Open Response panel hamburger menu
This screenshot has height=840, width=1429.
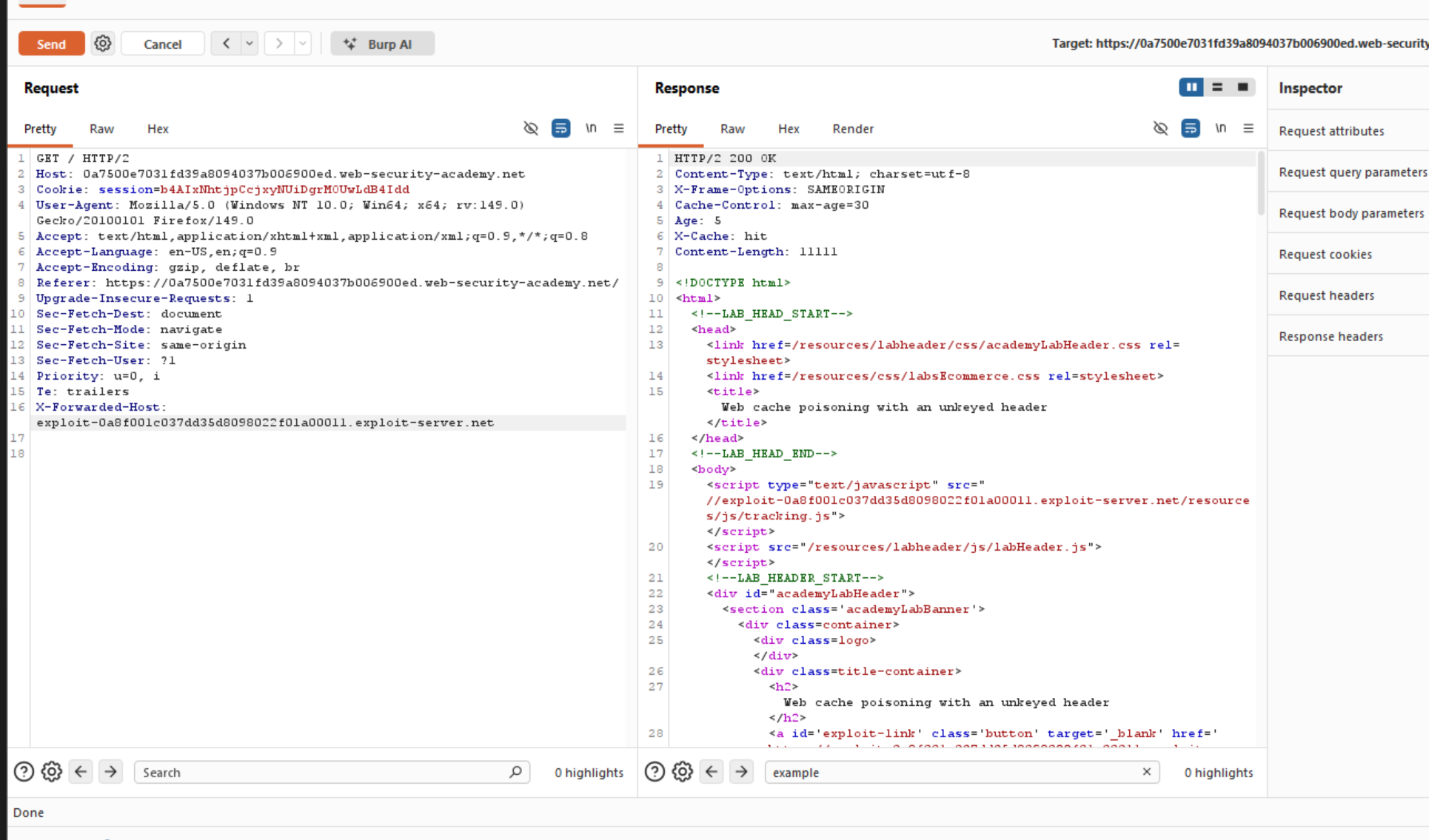click(1248, 128)
